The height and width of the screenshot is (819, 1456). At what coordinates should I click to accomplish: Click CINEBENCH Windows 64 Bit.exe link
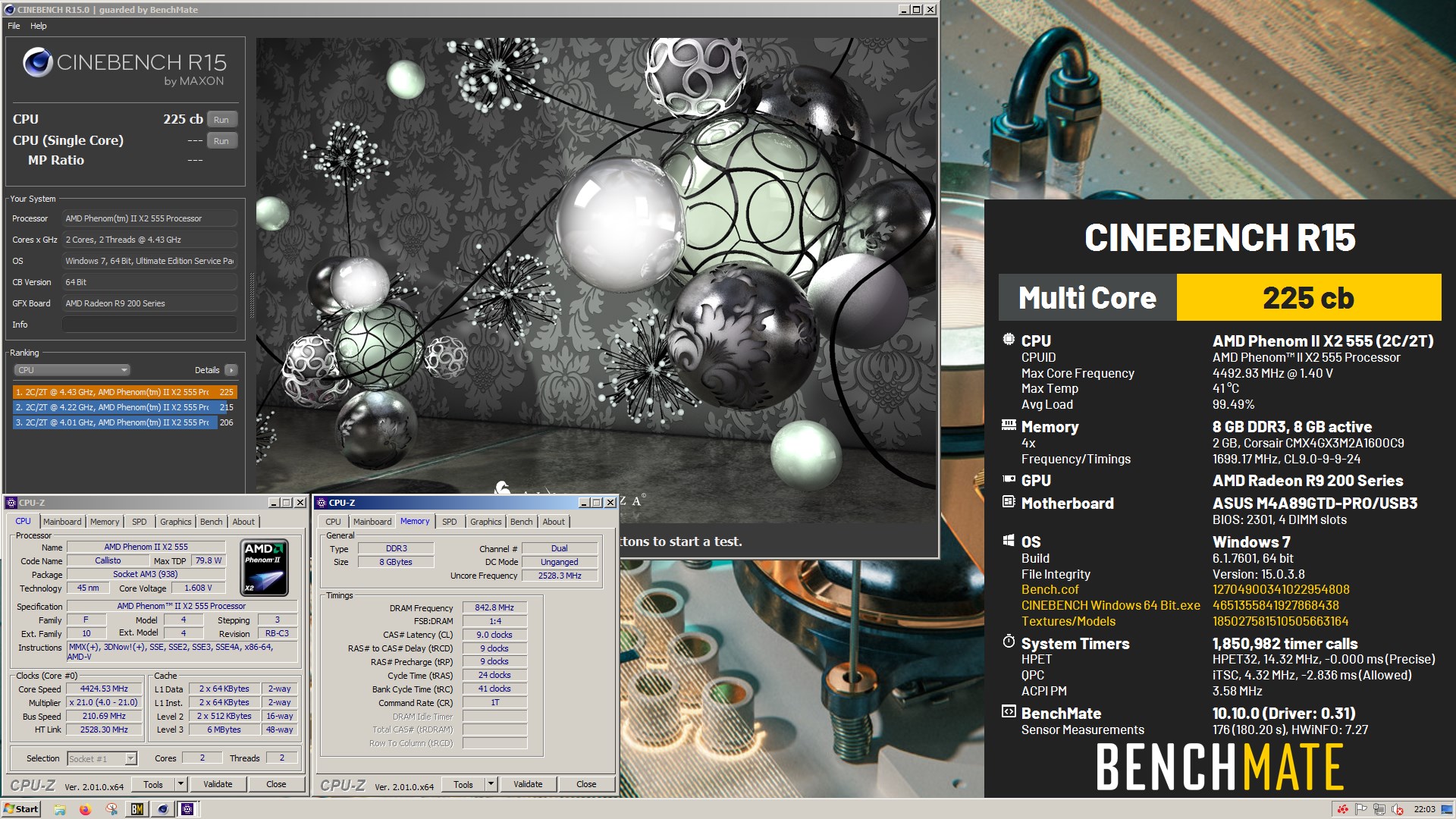(x=1110, y=606)
